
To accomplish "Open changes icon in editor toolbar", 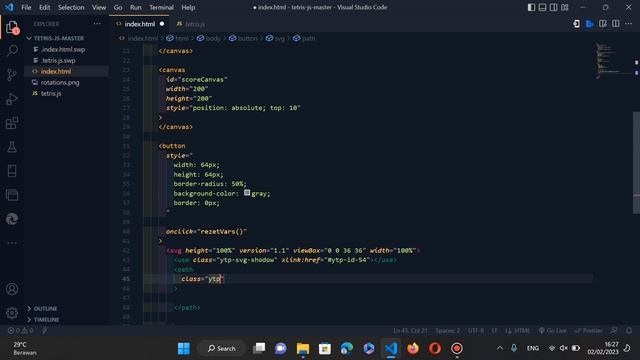I will click(x=602, y=24).
